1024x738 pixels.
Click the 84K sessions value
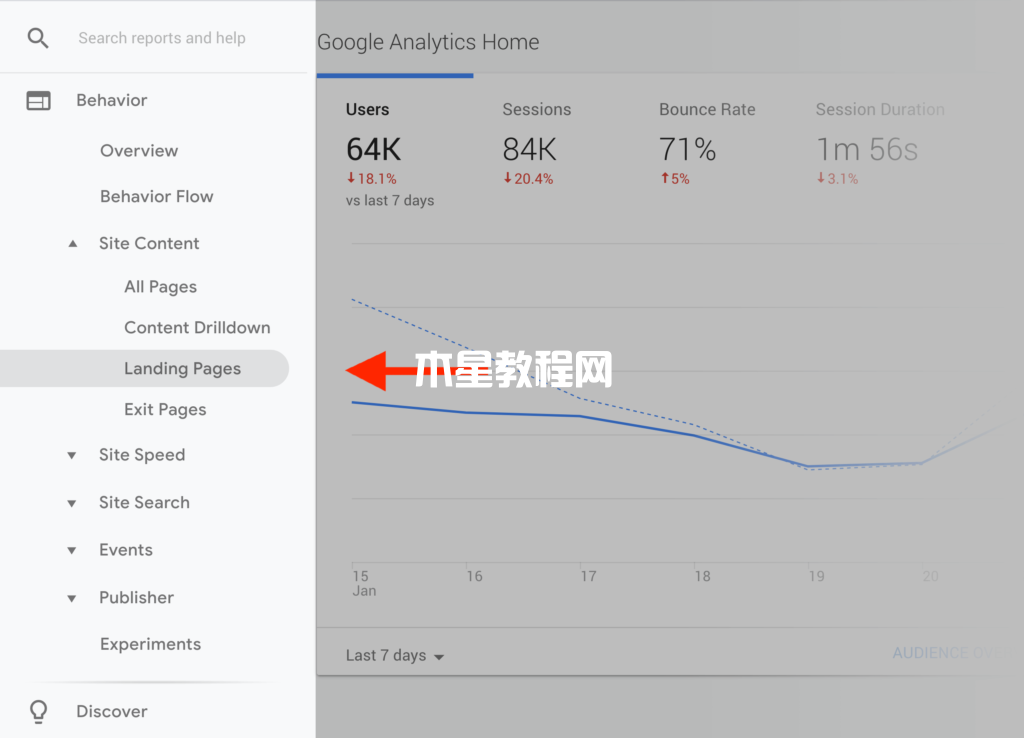(530, 150)
